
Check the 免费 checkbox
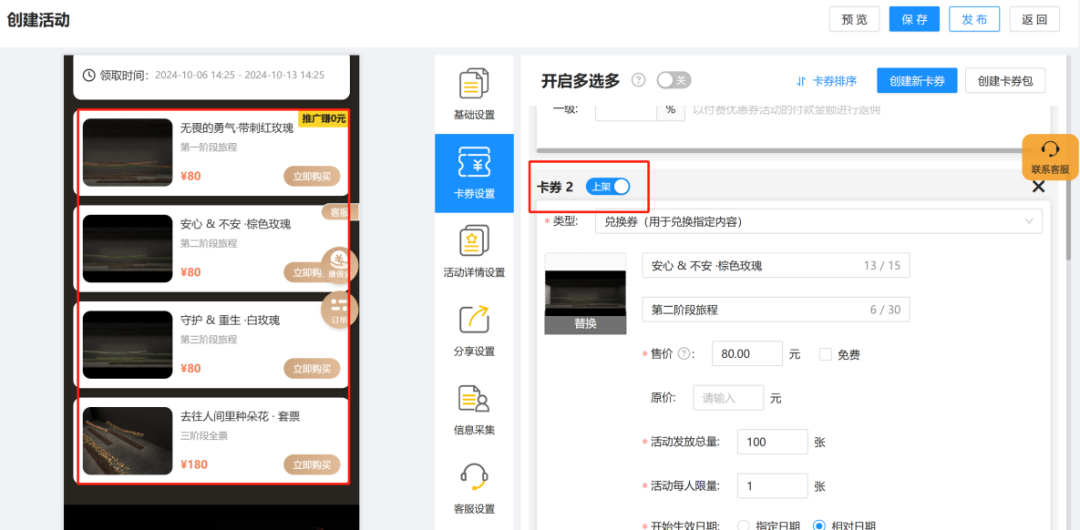(825, 354)
